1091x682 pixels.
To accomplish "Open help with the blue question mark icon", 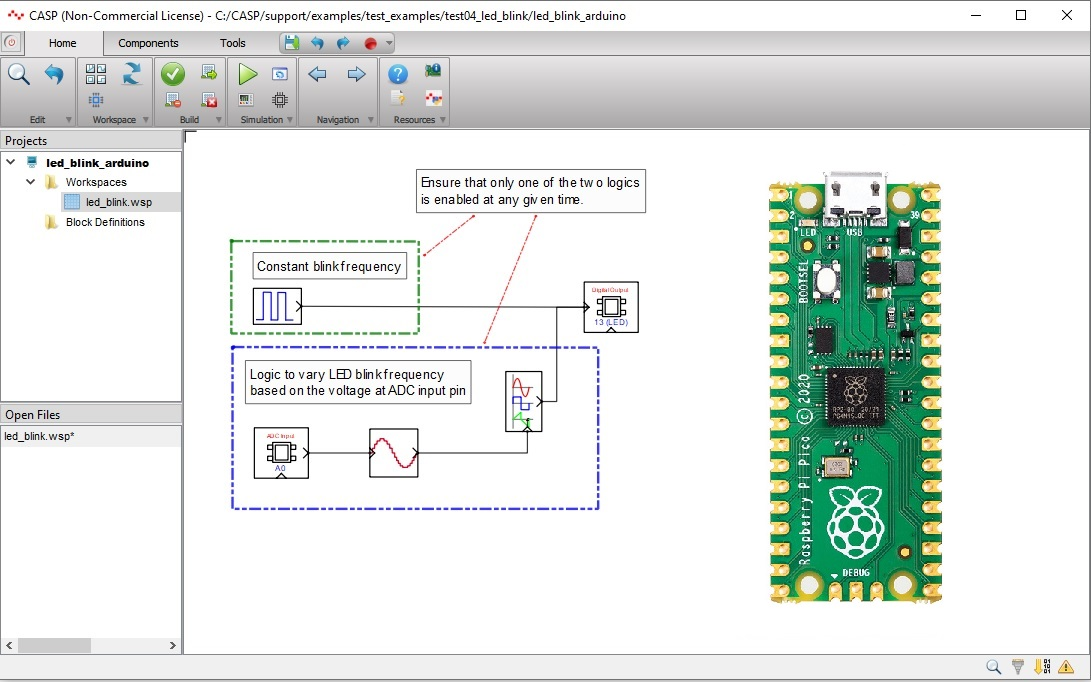I will click(397, 74).
